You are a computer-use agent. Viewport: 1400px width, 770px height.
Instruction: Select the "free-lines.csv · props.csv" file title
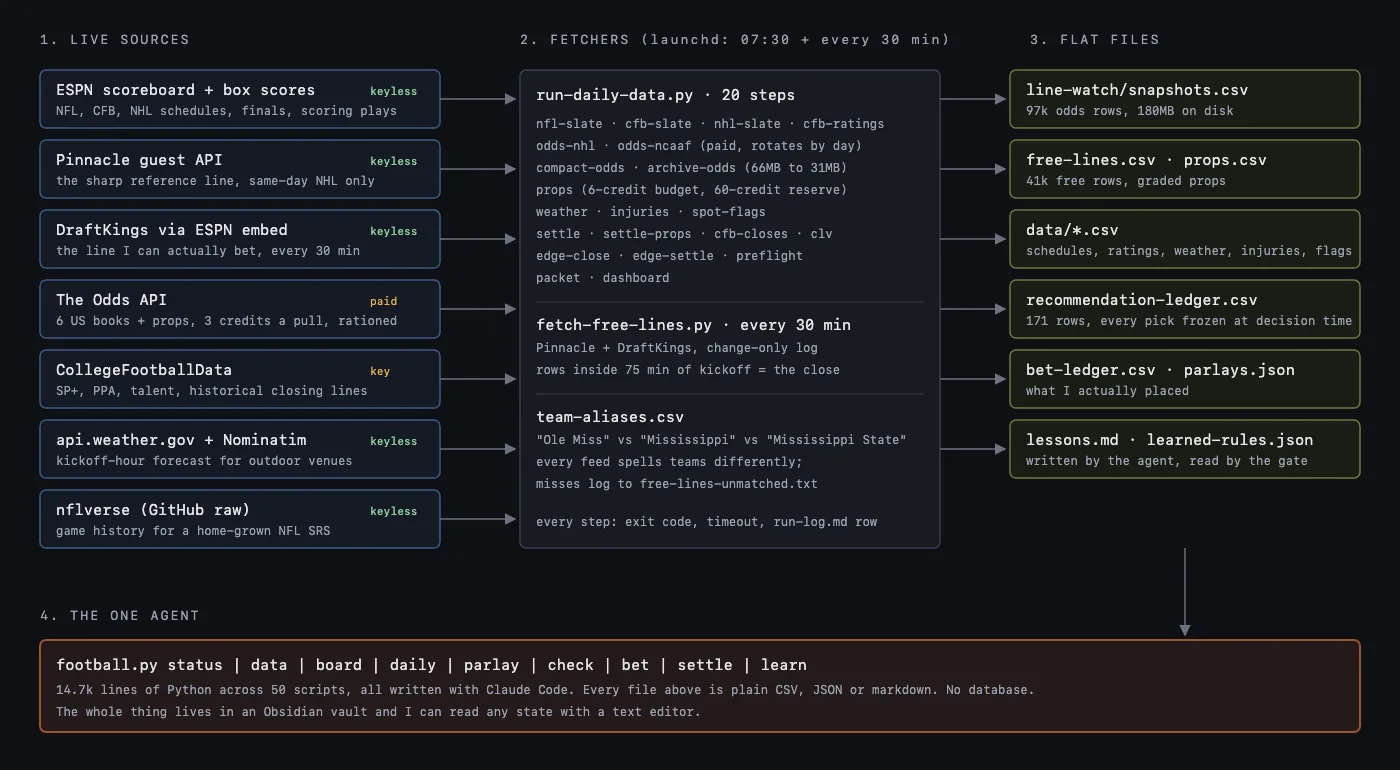pos(1146,160)
